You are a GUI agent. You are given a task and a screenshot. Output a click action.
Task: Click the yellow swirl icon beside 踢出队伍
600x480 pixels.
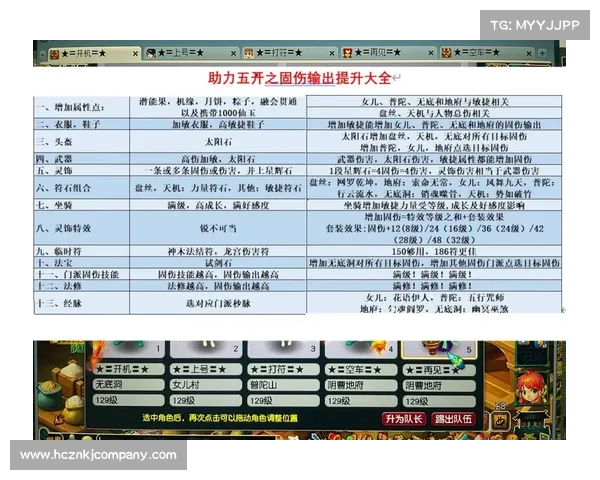pos(501,421)
